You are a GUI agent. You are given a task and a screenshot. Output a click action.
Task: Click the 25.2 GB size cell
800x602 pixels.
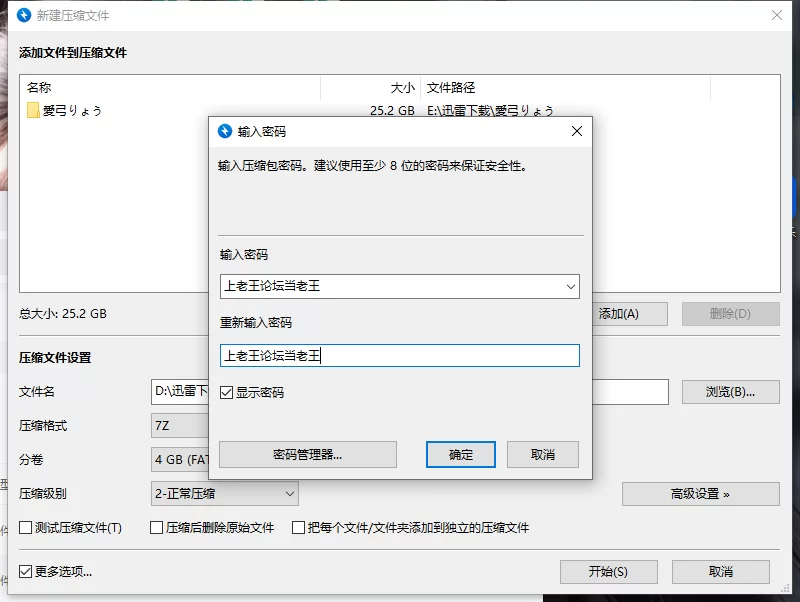392,110
